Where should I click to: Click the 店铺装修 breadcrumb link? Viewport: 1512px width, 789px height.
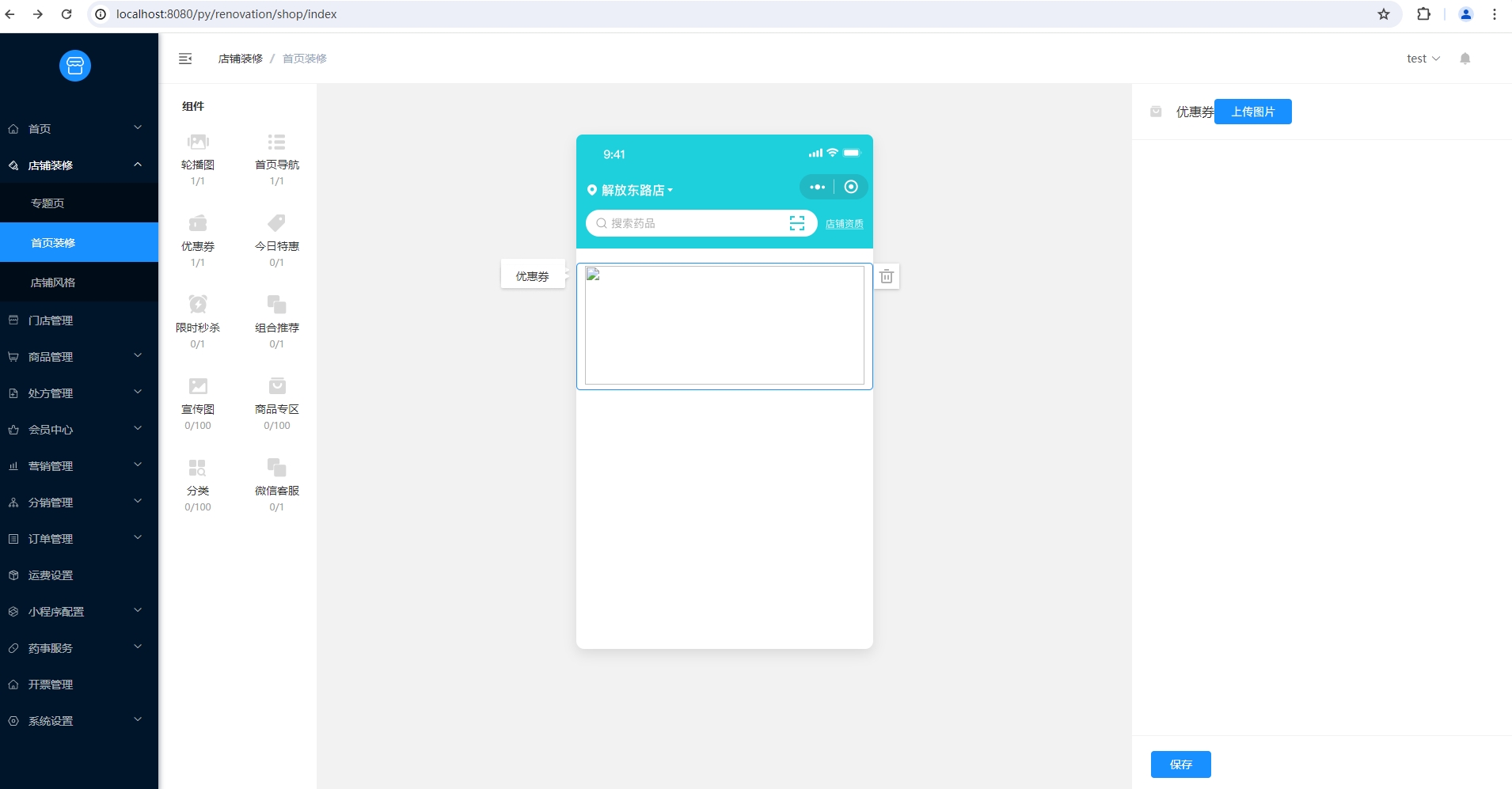[241, 59]
